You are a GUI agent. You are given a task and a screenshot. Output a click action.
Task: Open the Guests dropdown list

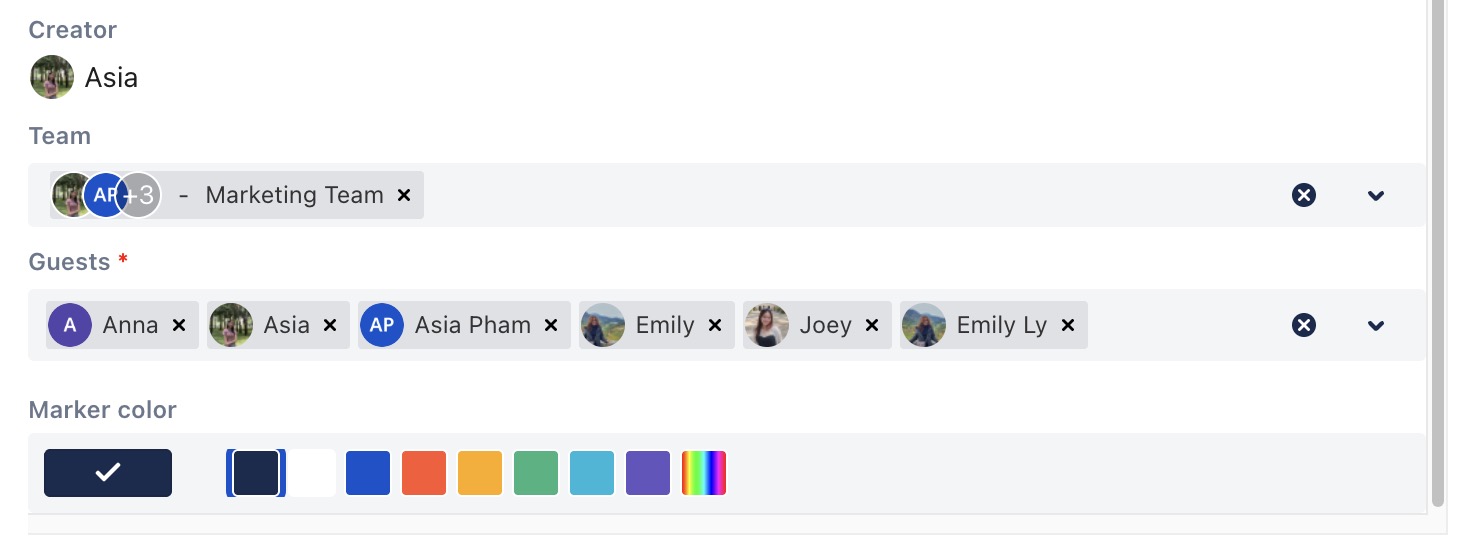tap(1376, 325)
